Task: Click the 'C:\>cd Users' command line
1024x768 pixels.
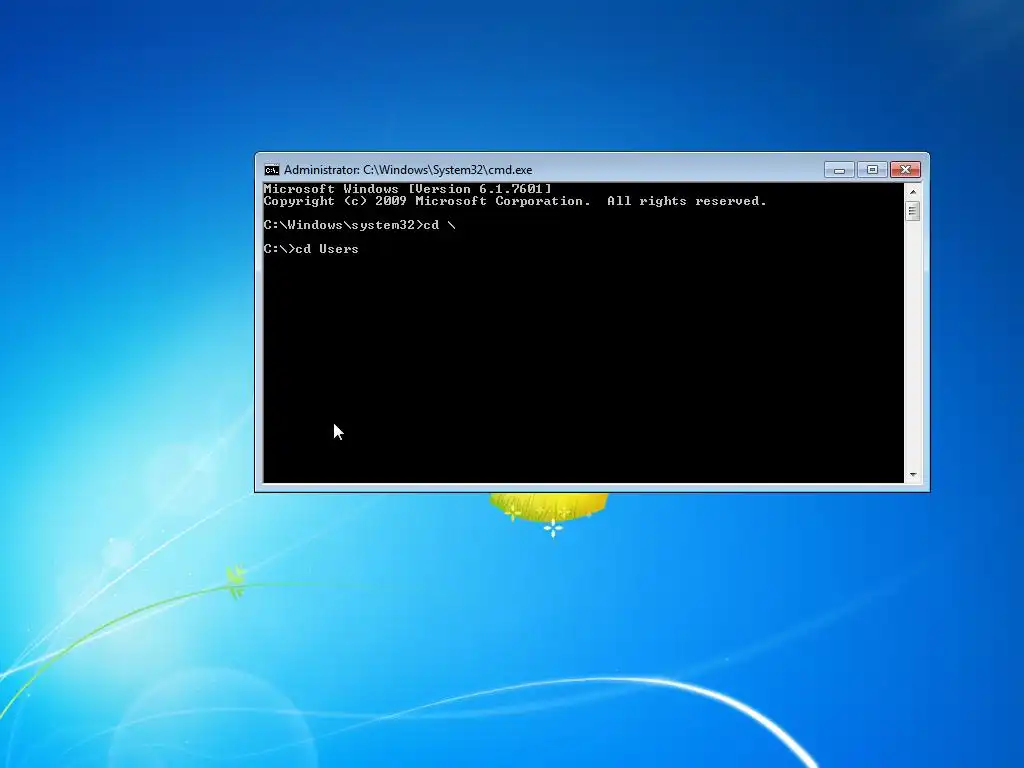Action: 312,249
